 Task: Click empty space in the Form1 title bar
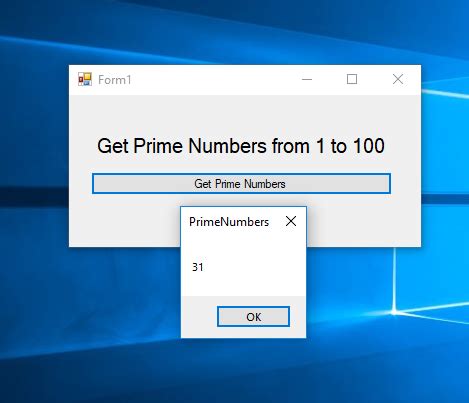point(213,80)
